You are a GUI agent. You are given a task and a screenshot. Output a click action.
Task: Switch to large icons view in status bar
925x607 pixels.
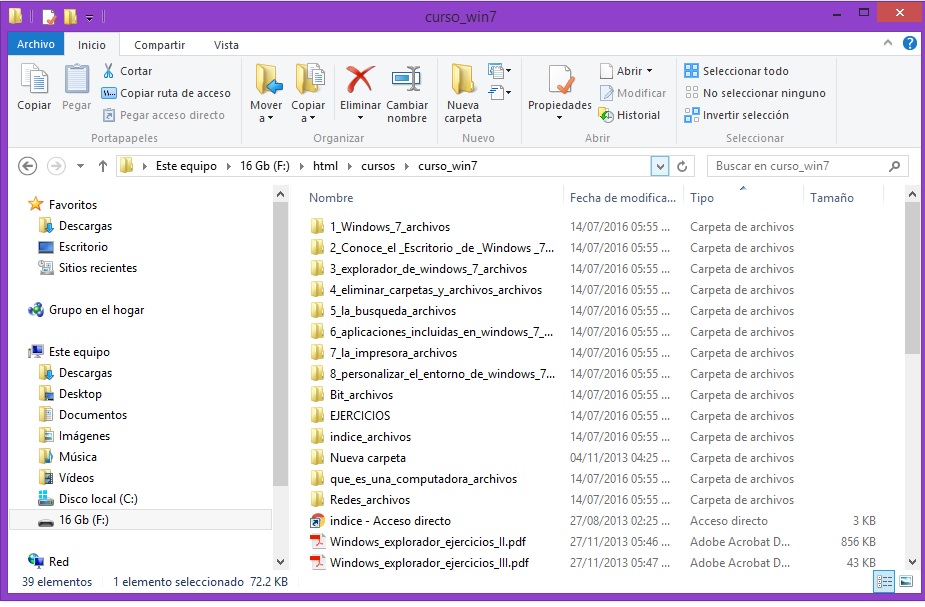tap(906, 581)
